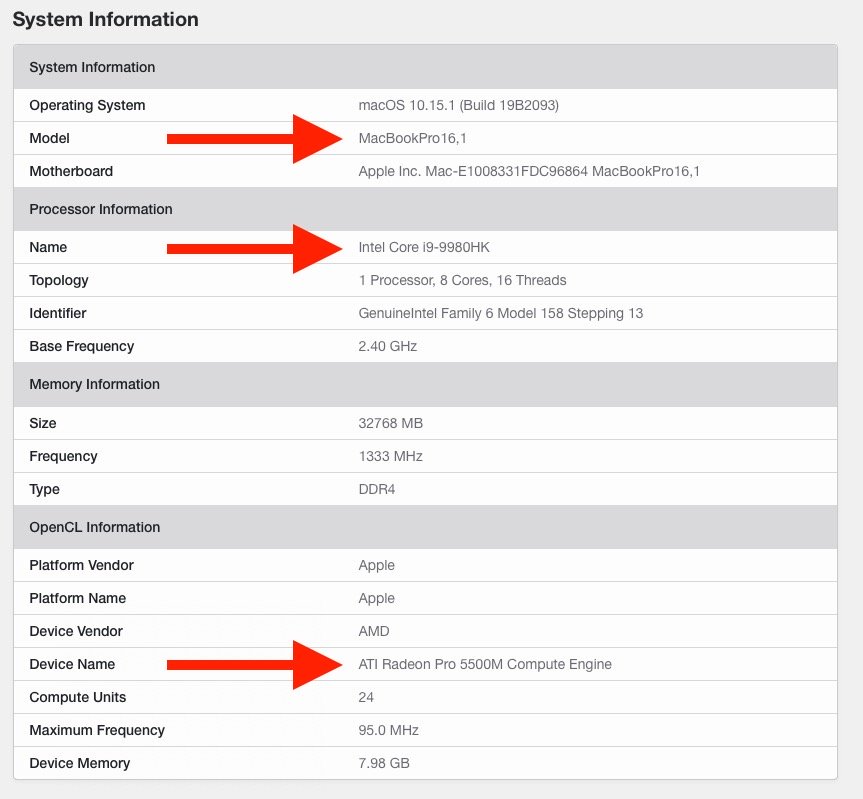Click the red arrow pointing to Intel Core i9-9980HK
The width and height of the screenshot is (863, 799).
pyautogui.click(x=254, y=249)
